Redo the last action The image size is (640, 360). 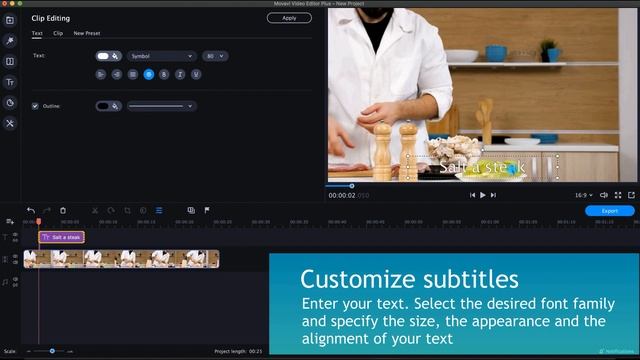coord(47,210)
